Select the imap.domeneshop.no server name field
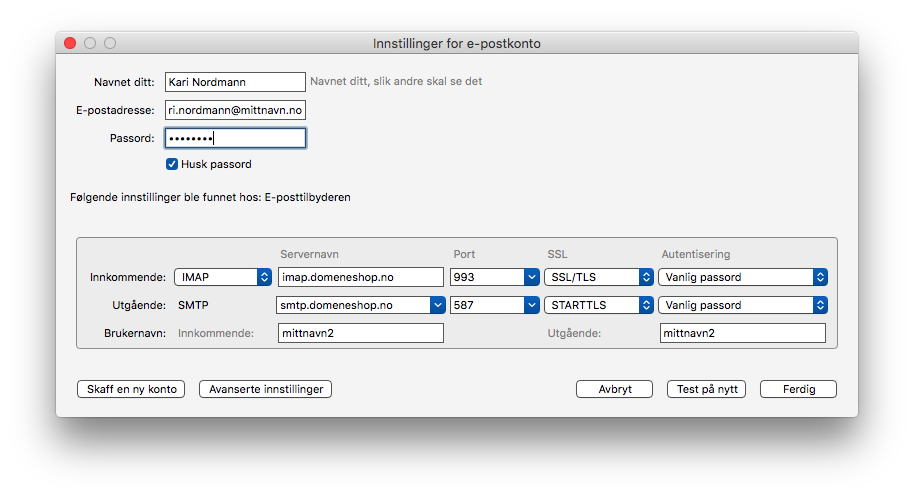This screenshot has width=914, height=497. (x=361, y=277)
